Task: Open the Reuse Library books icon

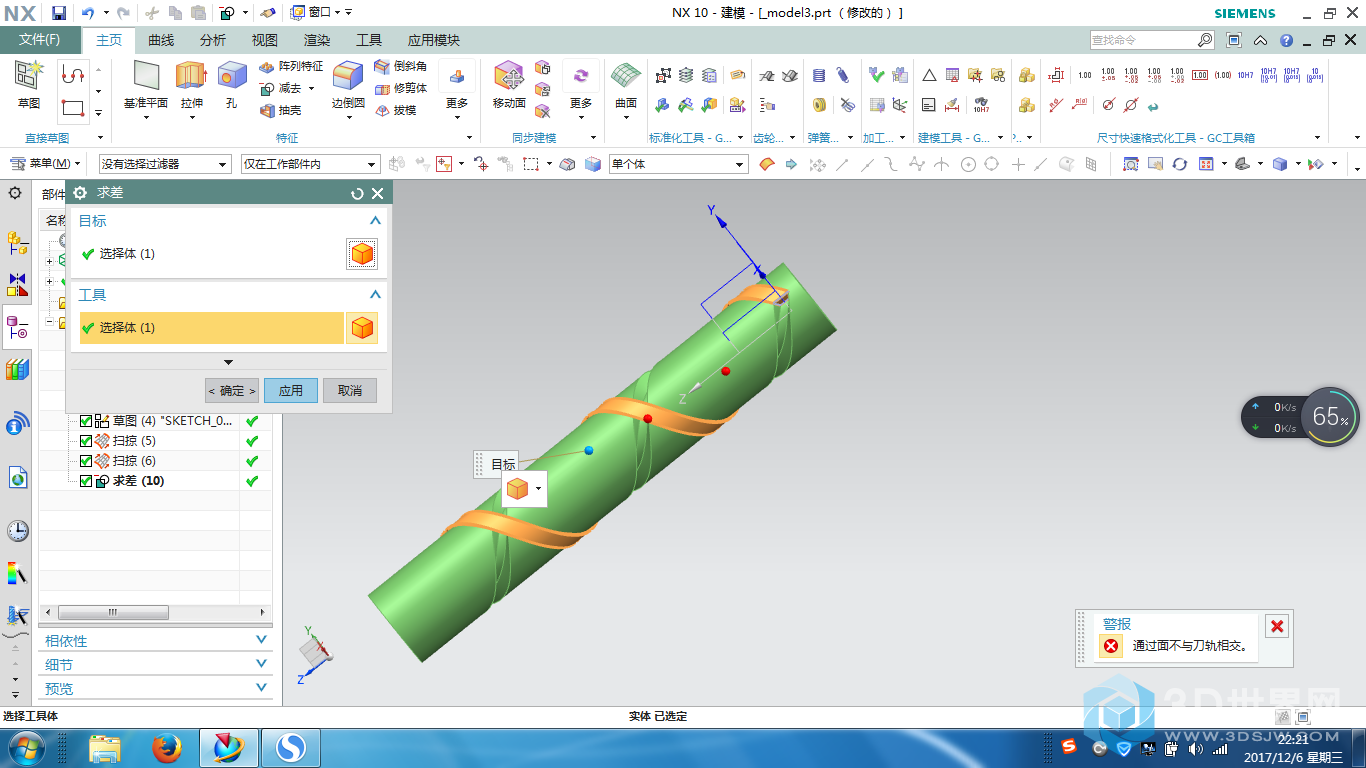Action: tap(18, 370)
